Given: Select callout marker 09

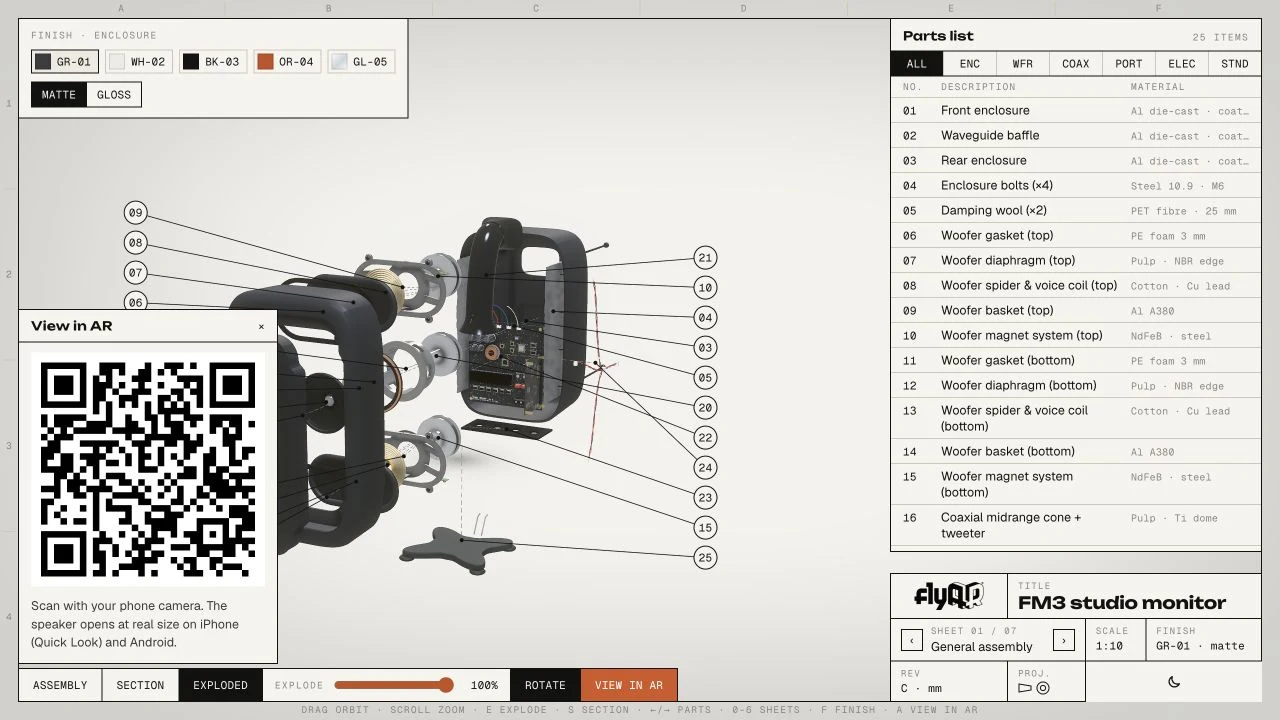Looking at the screenshot, I should click(x=135, y=213).
